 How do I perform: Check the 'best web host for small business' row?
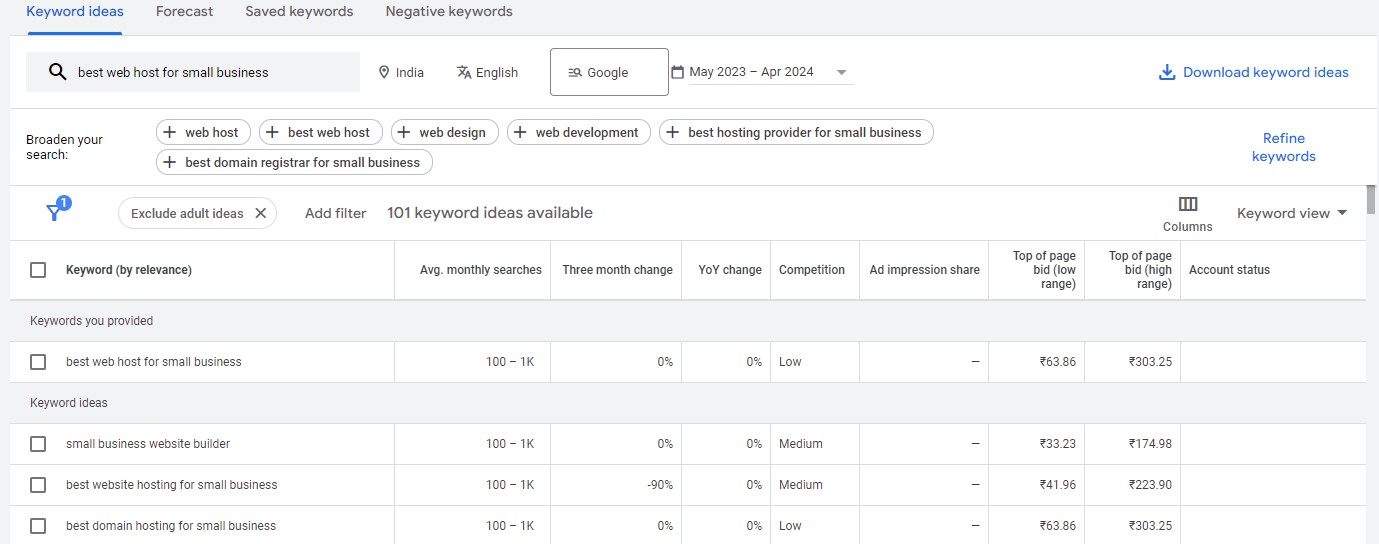38,362
